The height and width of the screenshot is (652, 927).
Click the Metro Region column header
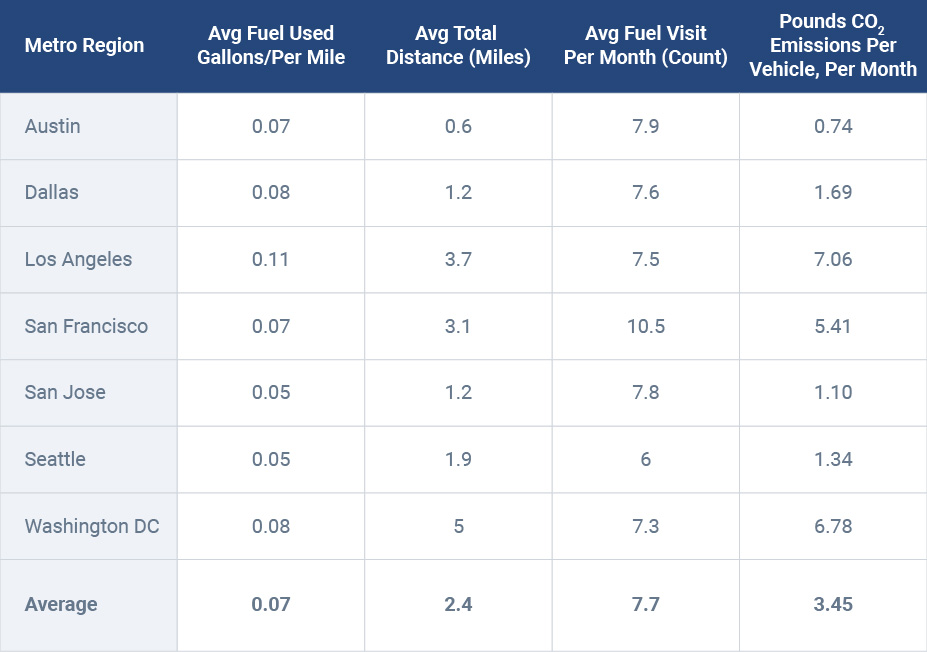click(x=84, y=46)
